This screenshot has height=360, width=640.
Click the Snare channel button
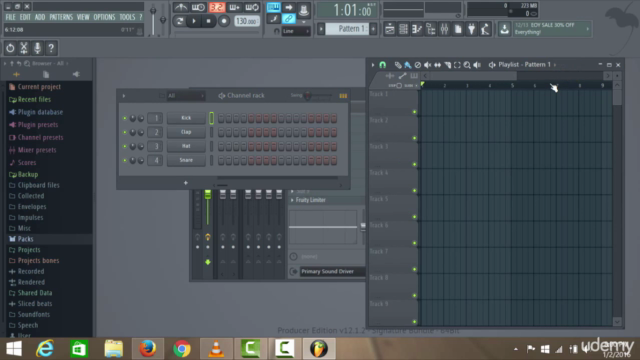click(186, 160)
